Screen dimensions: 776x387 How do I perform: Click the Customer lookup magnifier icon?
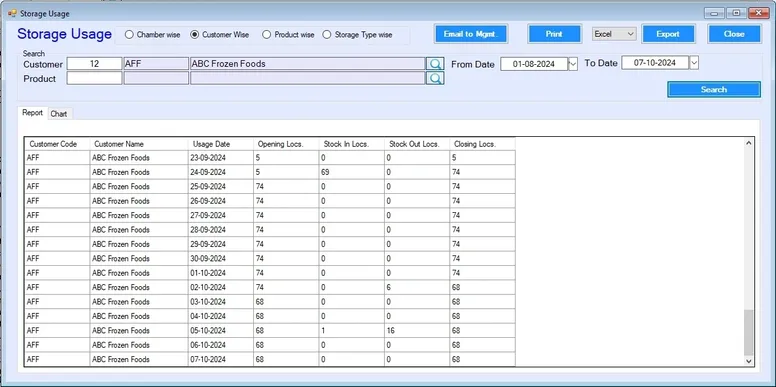435,64
